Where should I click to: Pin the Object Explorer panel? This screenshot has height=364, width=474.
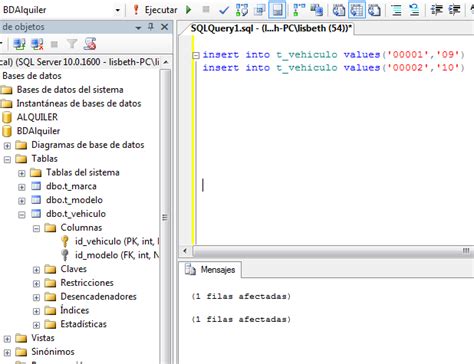click(151, 27)
